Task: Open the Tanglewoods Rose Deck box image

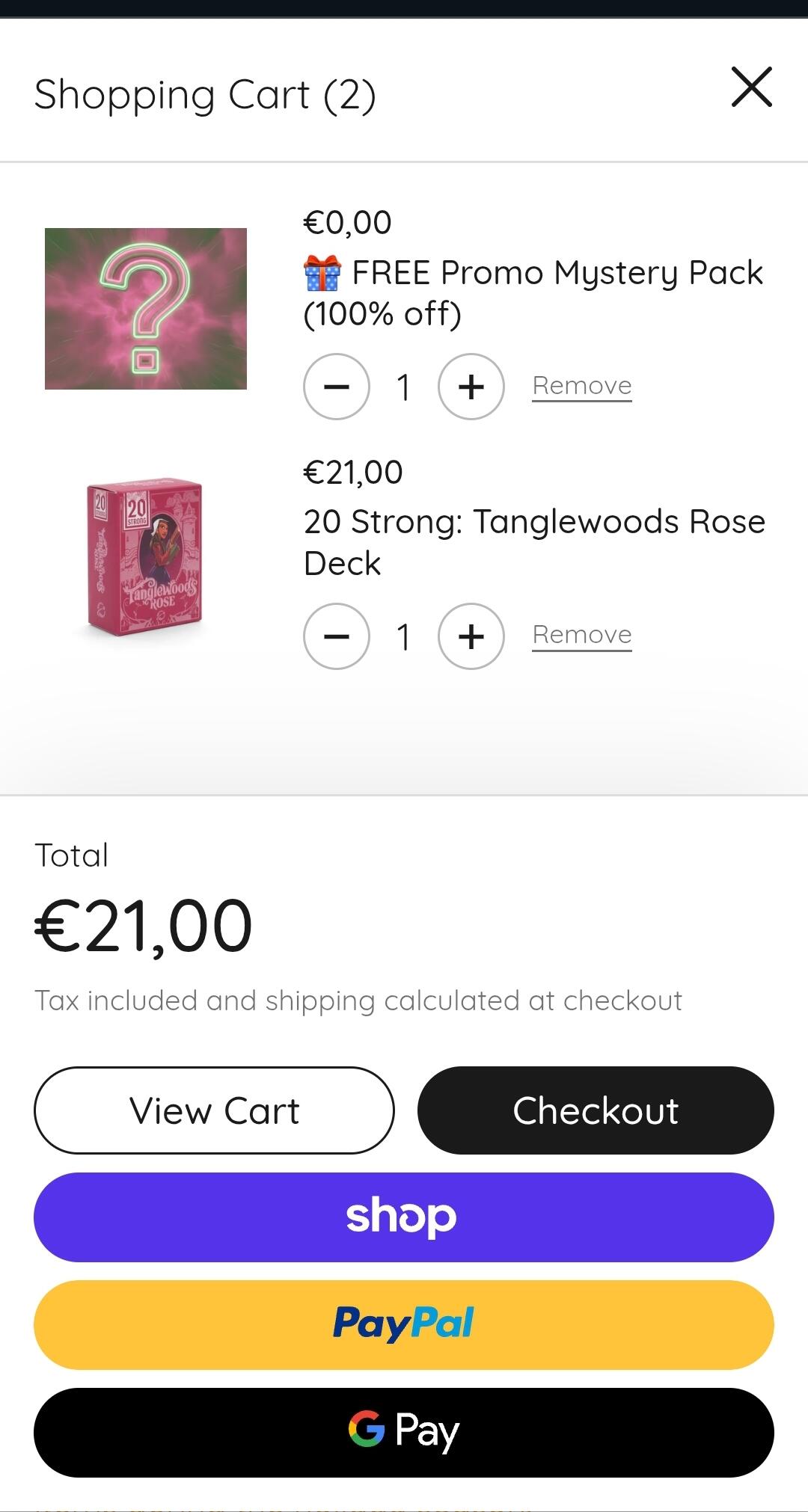Action: (x=144, y=557)
